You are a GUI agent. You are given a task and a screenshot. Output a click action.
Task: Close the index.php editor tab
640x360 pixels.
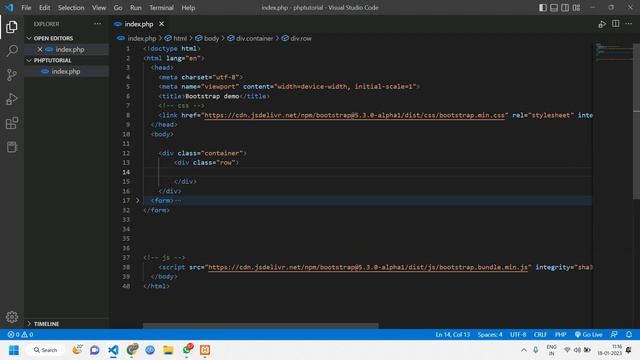click(x=162, y=24)
